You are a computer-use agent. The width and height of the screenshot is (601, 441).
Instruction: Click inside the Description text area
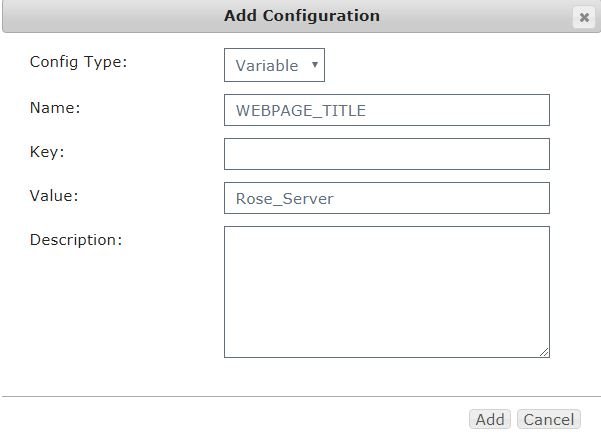[387, 292]
